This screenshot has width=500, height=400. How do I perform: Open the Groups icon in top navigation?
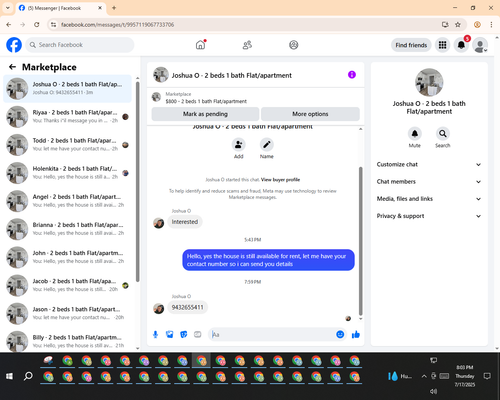point(294,45)
